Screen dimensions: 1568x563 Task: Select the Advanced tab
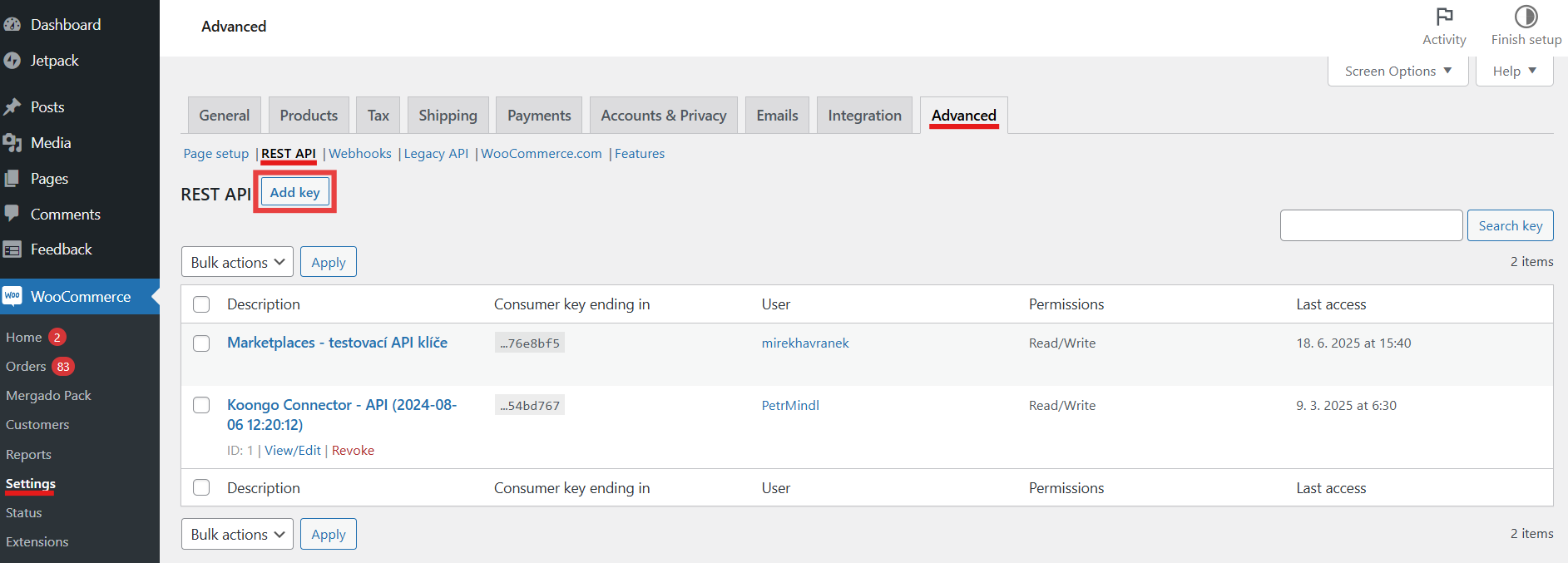pyautogui.click(x=964, y=116)
